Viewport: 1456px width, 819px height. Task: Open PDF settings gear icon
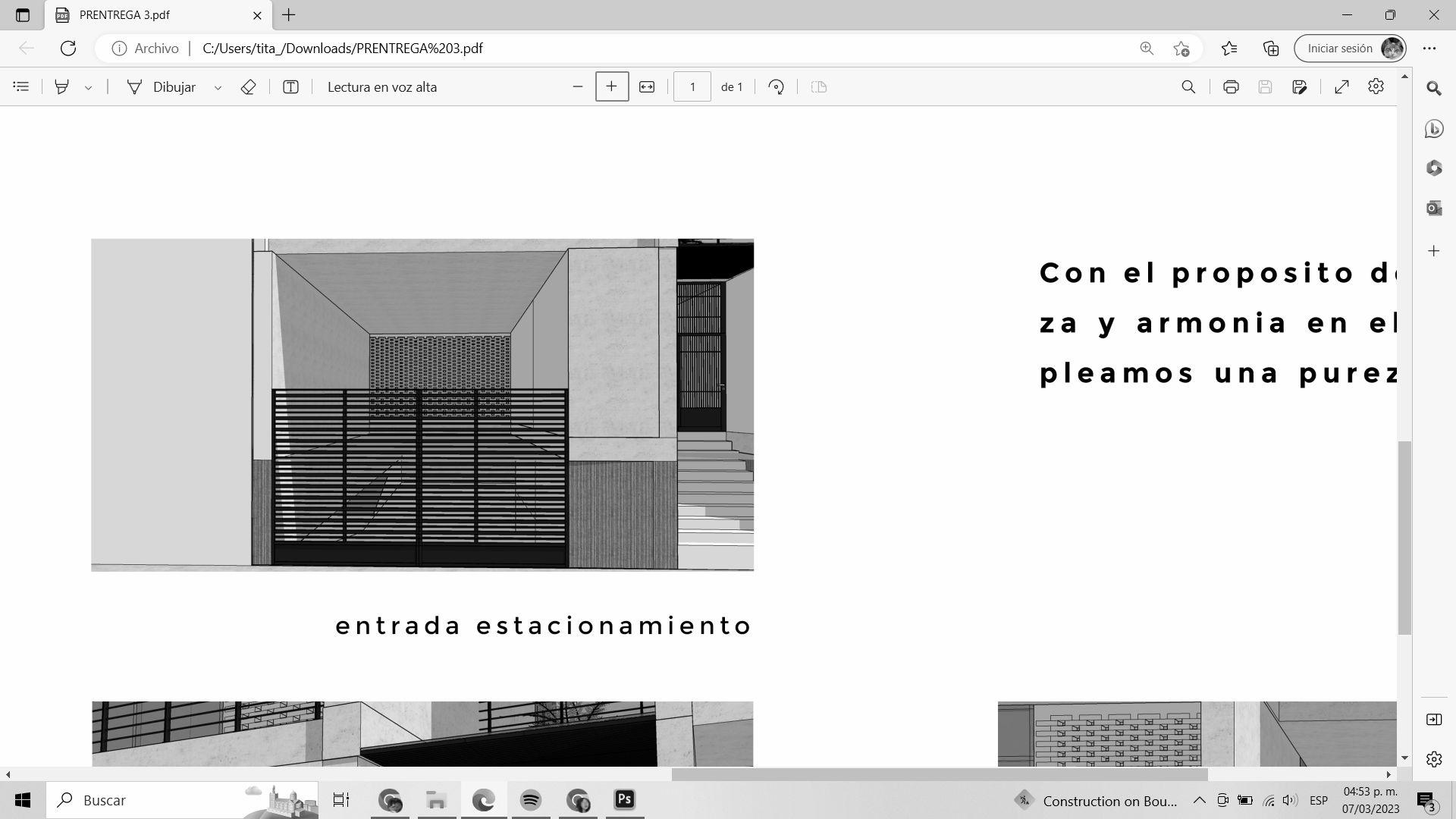pos(1376,87)
